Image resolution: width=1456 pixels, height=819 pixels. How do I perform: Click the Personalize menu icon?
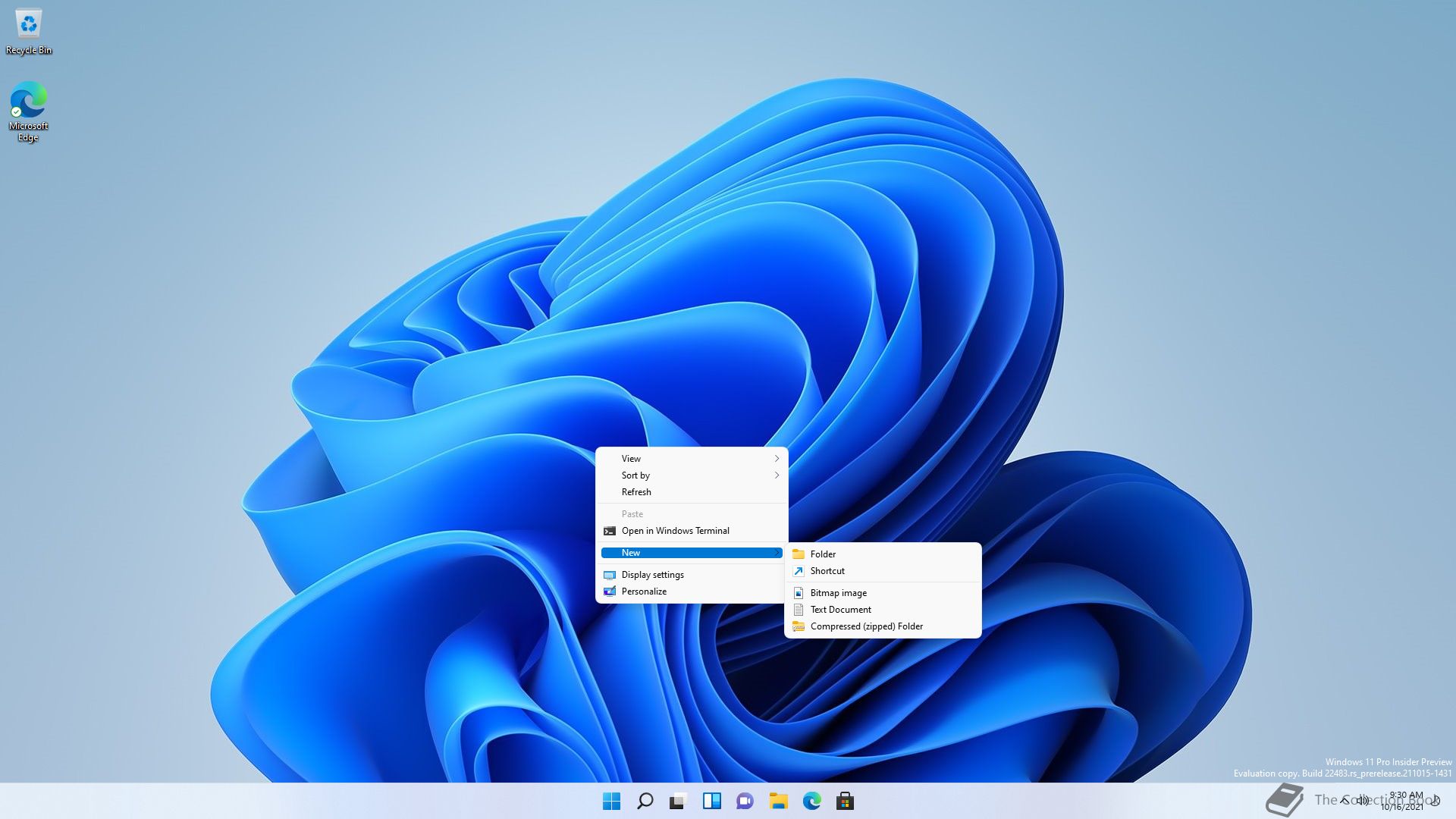coord(609,591)
